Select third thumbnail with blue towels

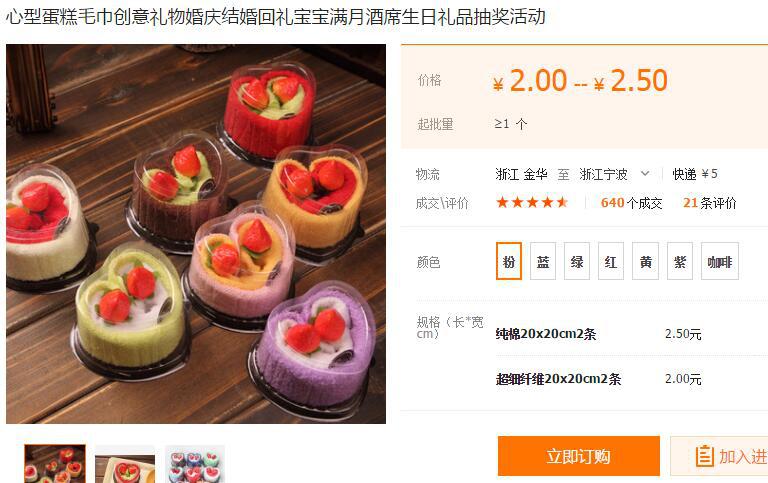195,464
